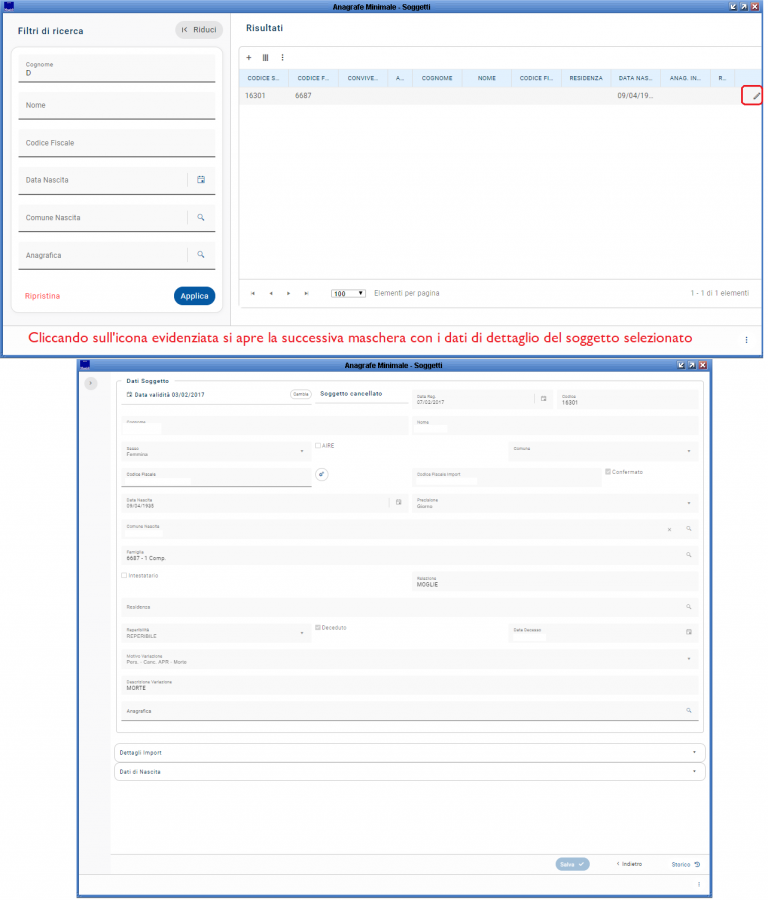Go to last page of results
Screen dimensions: 768x900
308,294
